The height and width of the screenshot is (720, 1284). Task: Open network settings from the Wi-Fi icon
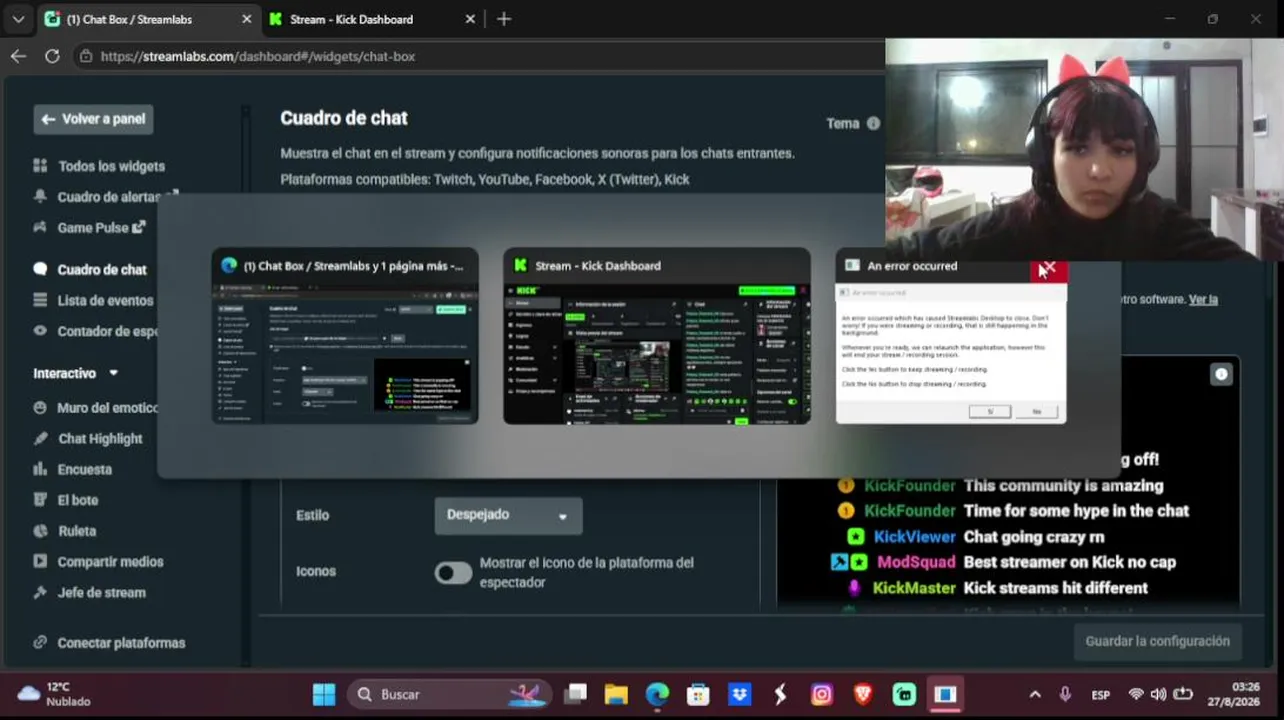1136,694
